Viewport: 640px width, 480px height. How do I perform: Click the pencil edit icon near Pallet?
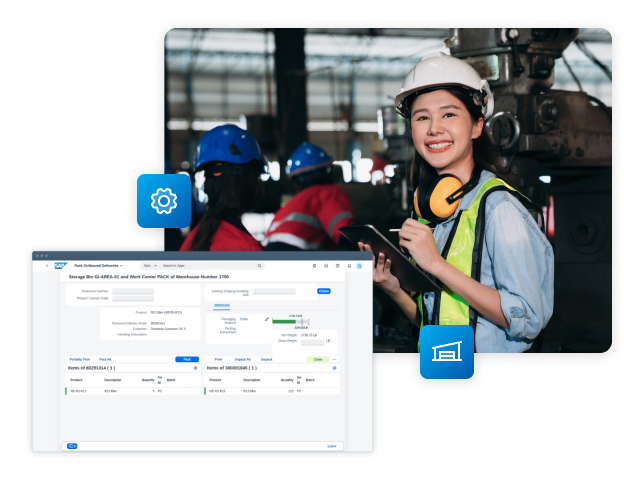266,319
